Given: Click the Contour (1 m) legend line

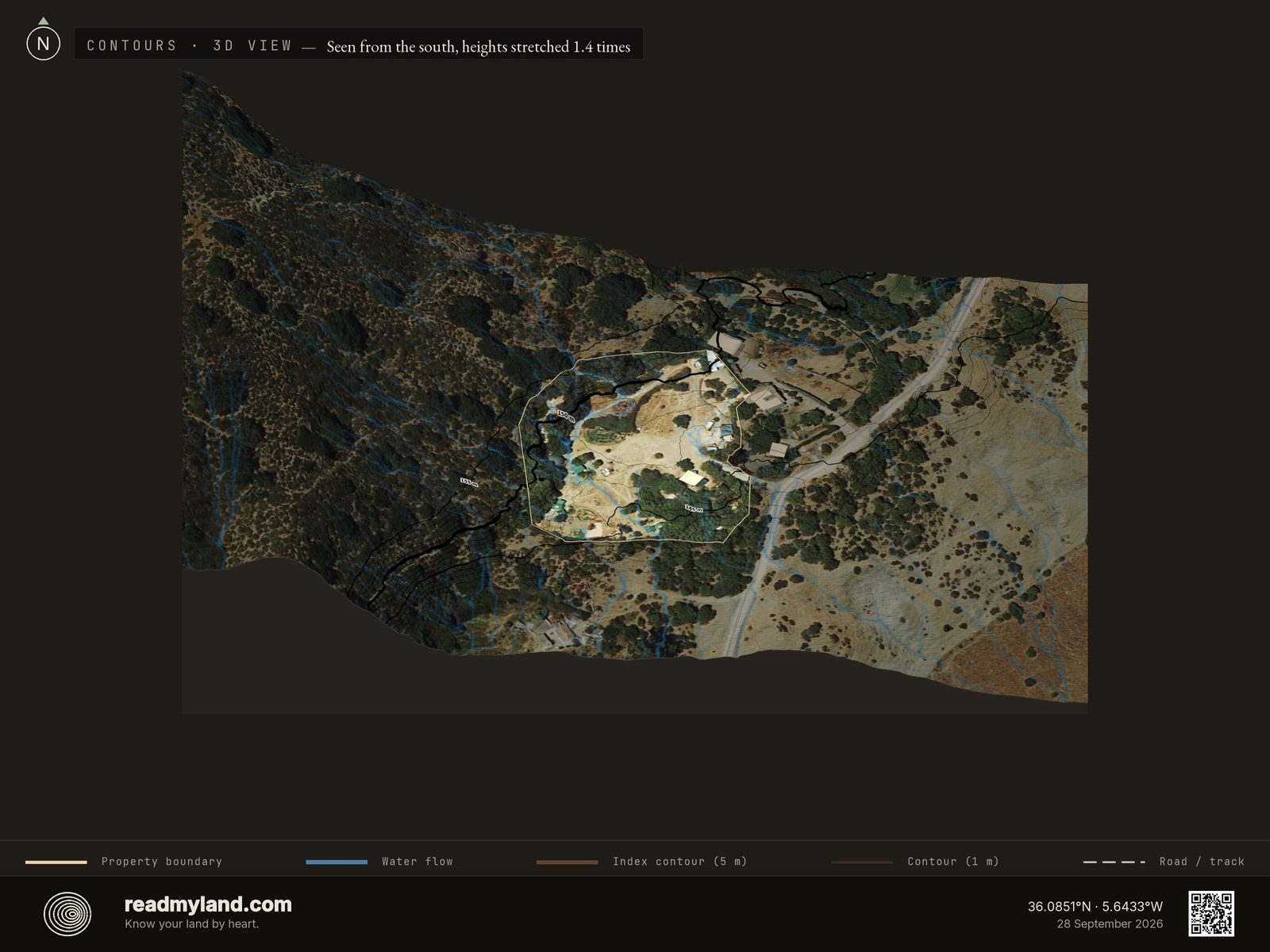Looking at the screenshot, I should coord(862,862).
